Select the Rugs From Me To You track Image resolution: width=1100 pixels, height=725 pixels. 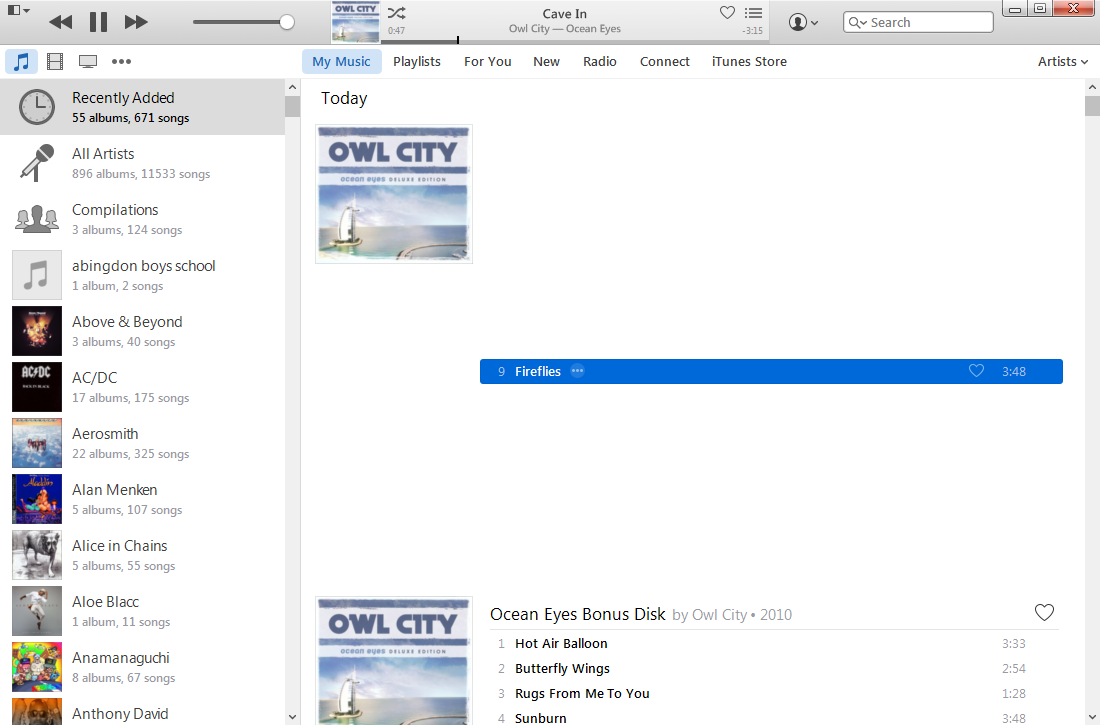[771, 693]
